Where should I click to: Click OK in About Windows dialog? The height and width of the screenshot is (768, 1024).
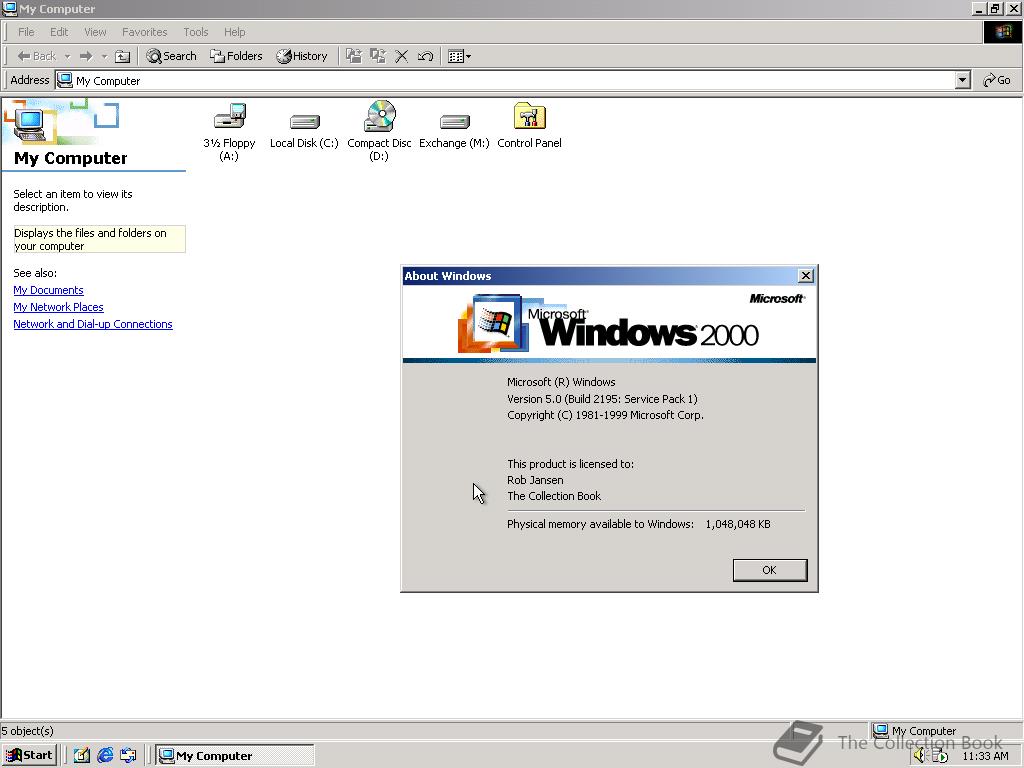point(770,570)
